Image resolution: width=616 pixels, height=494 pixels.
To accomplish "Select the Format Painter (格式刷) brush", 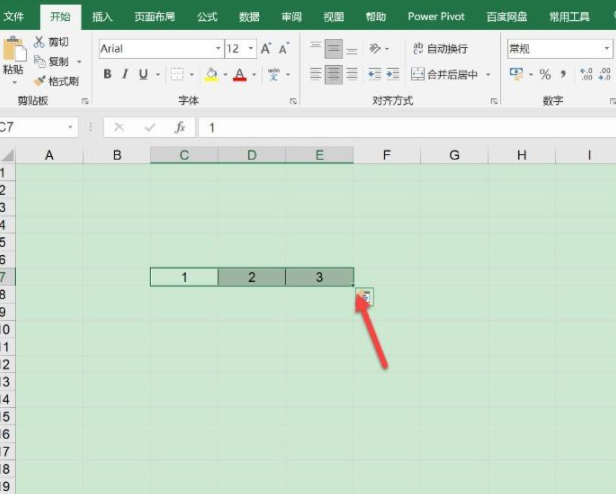I will [x=39, y=81].
